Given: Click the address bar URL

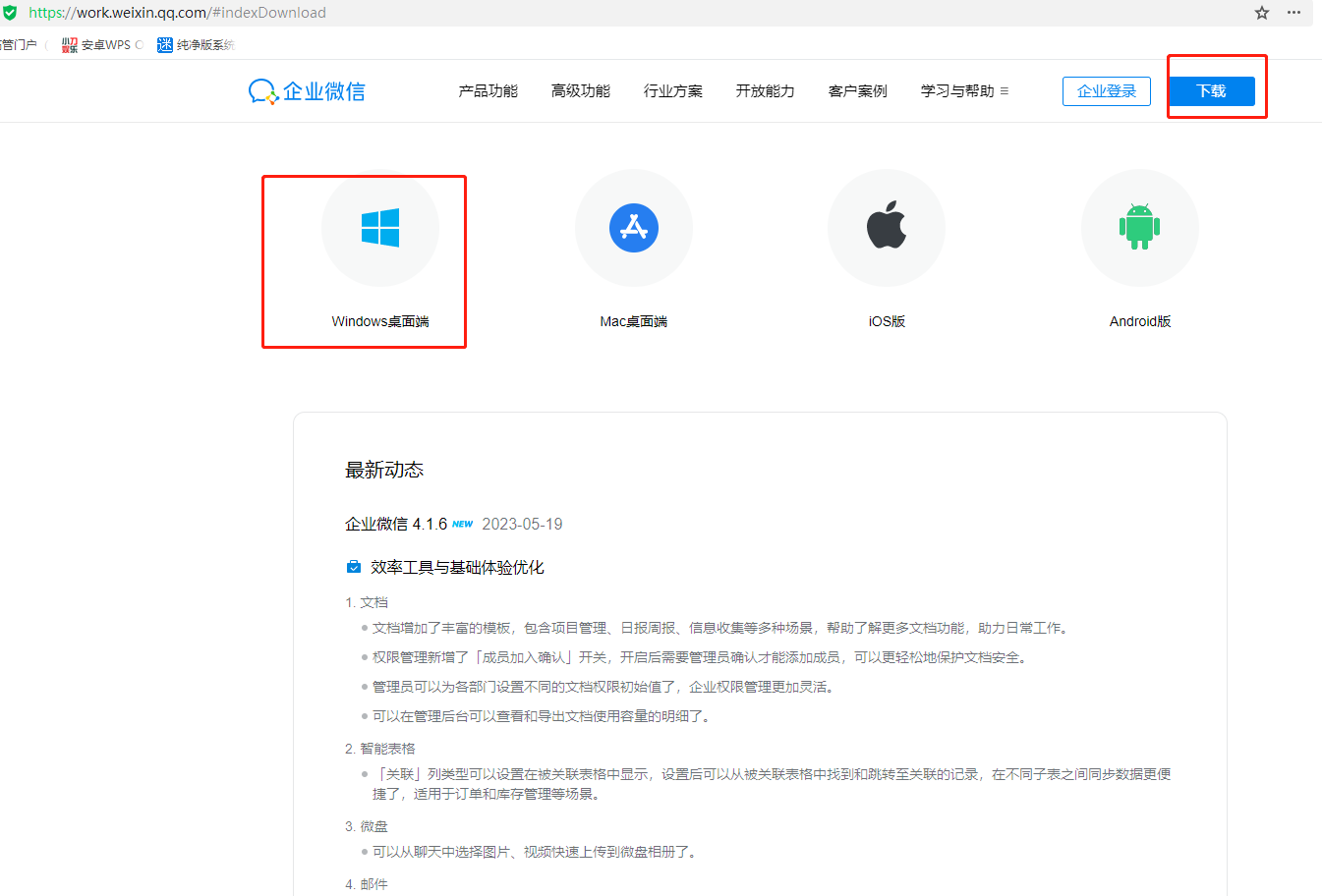Looking at the screenshot, I should tap(177, 13).
